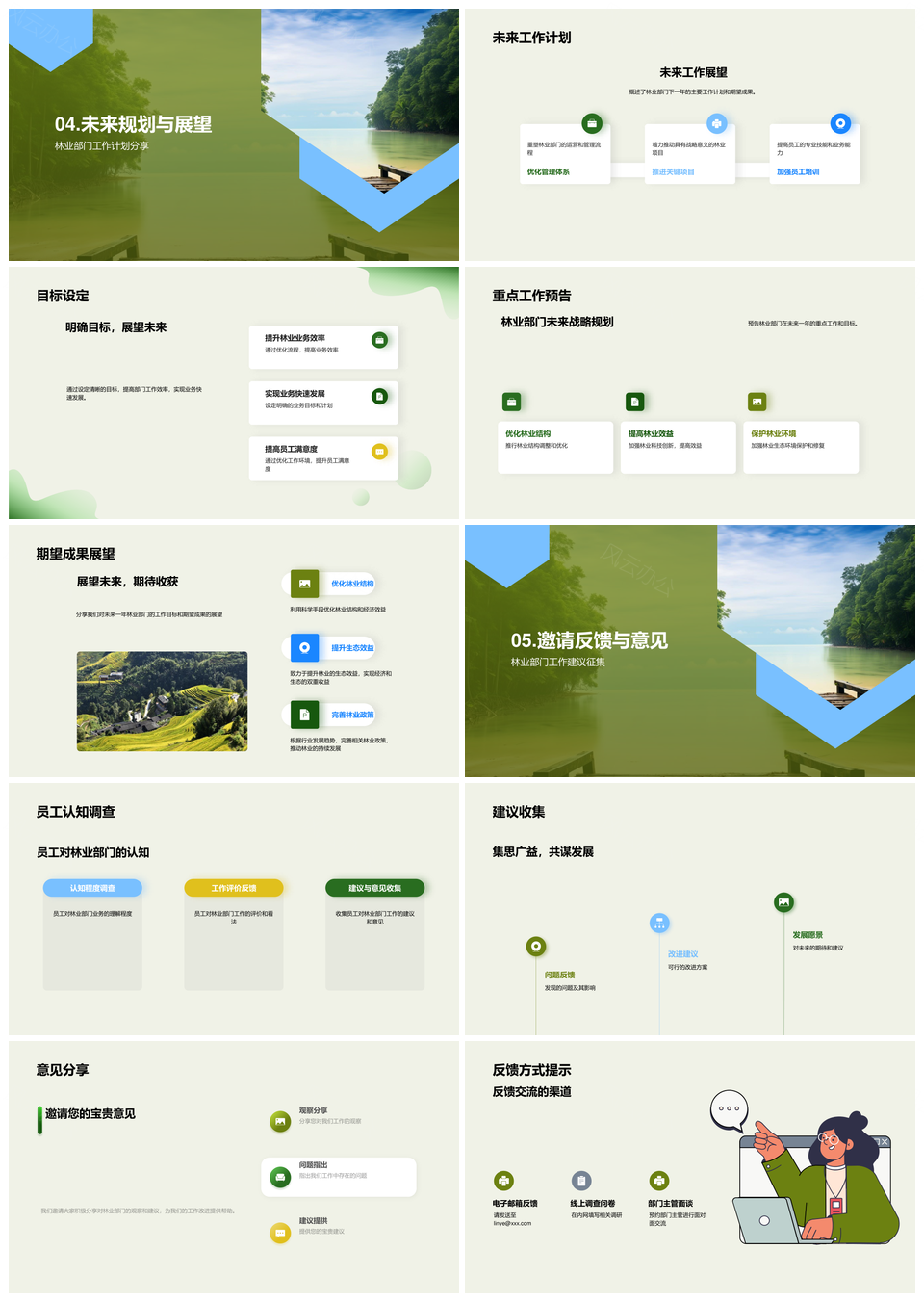Click the 加强员工培训 blue link text

coord(798,172)
